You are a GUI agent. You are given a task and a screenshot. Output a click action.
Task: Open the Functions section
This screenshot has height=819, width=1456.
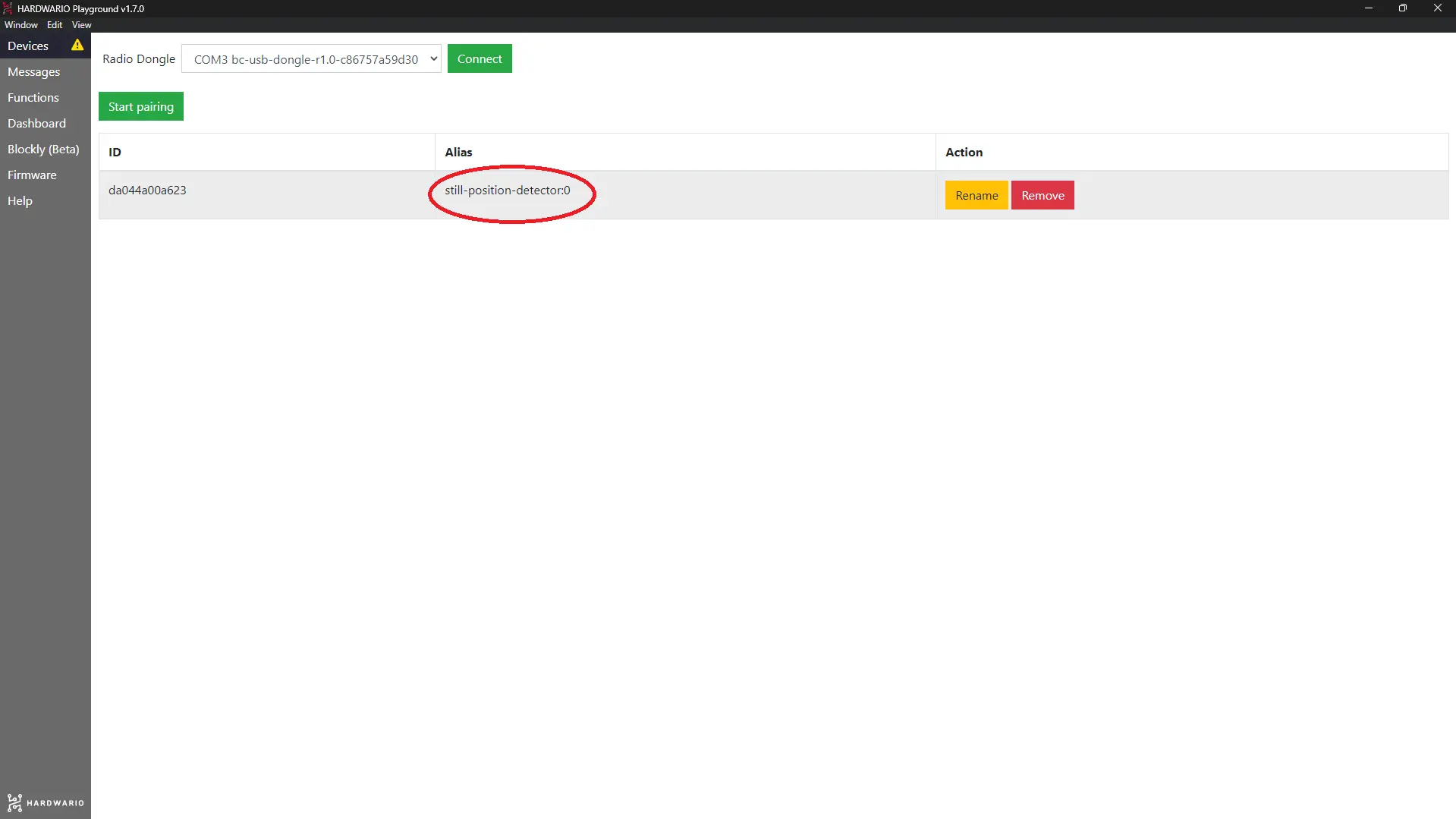click(x=46, y=97)
